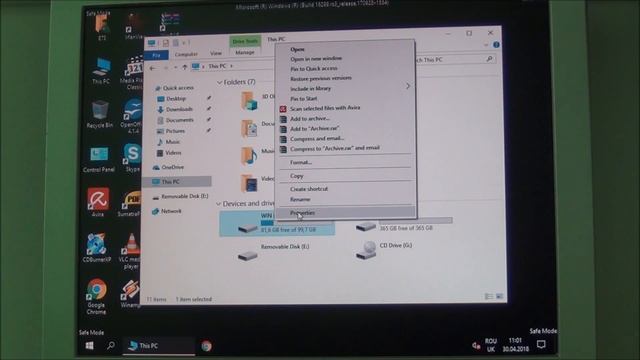Viewport: 640px width, 360px height.
Task: Open Videos in the navigation pane
Action: (x=173, y=153)
